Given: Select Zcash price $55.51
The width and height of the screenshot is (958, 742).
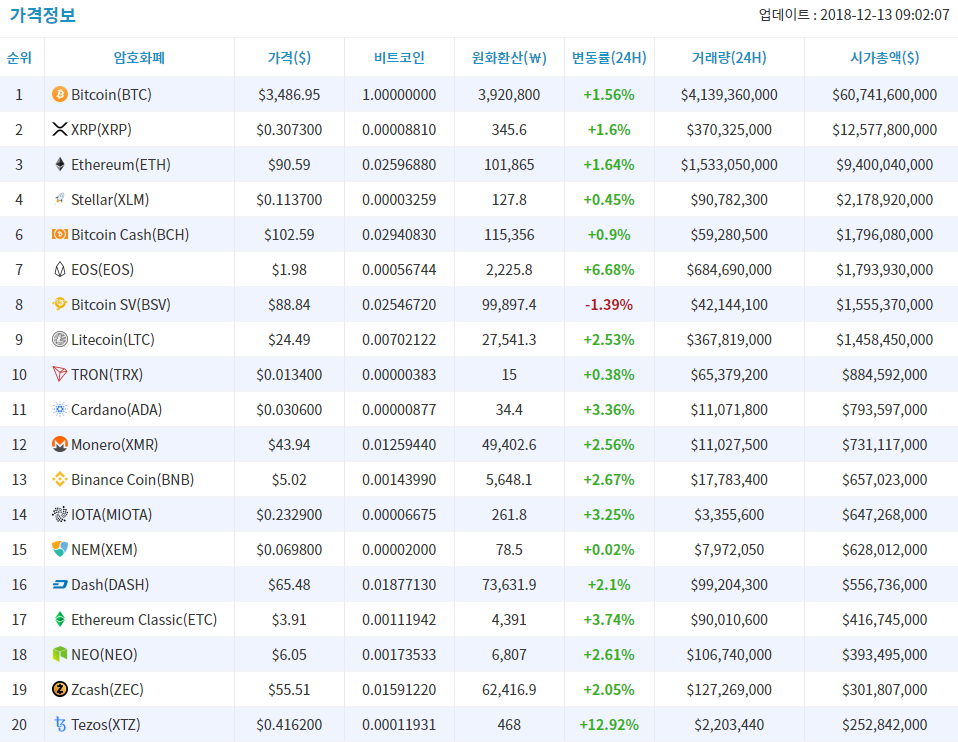Looking at the screenshot, I should 289,689.
